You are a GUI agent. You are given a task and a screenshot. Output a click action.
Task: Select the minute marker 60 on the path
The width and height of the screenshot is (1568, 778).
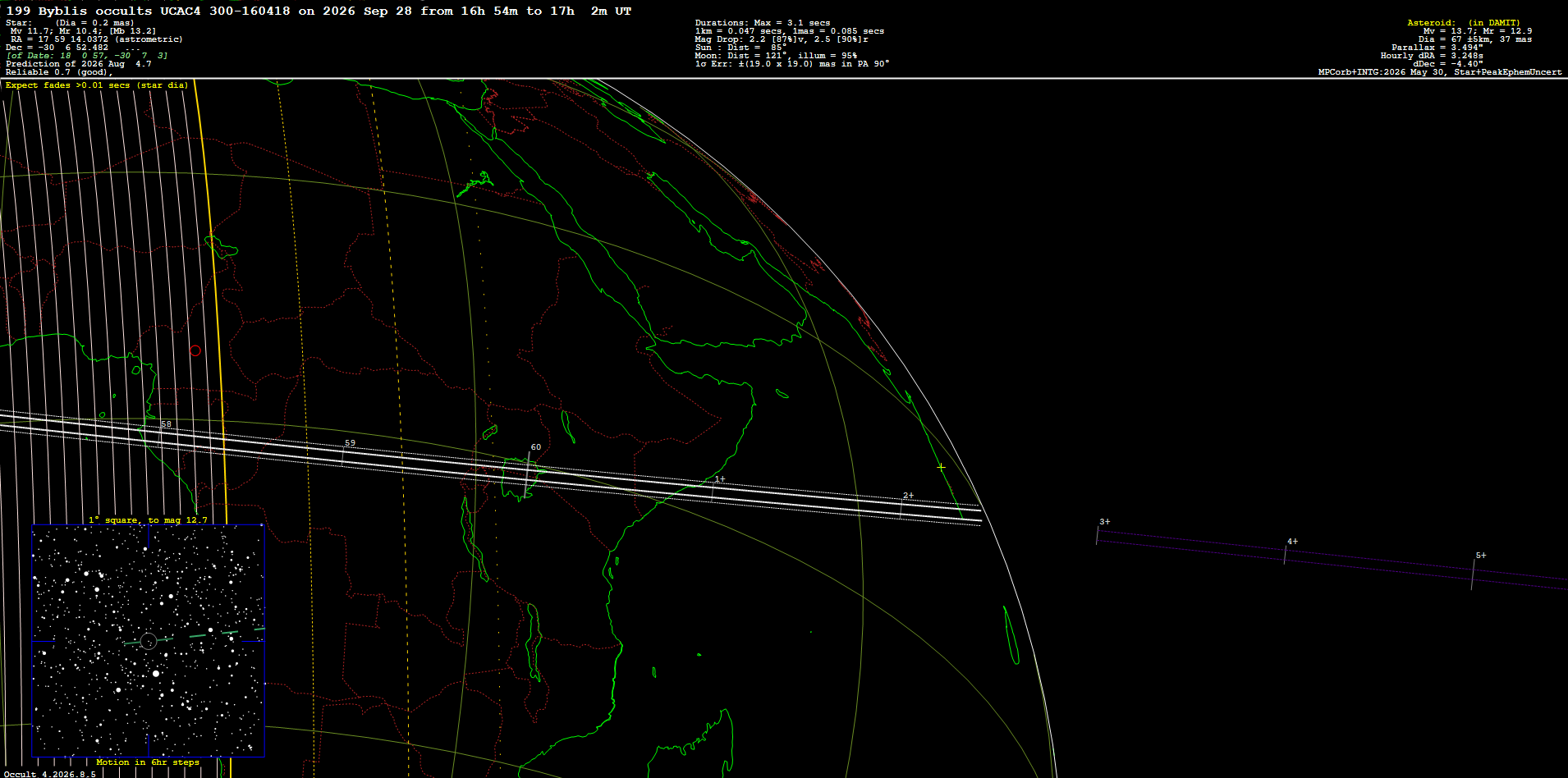pos(535,447)
